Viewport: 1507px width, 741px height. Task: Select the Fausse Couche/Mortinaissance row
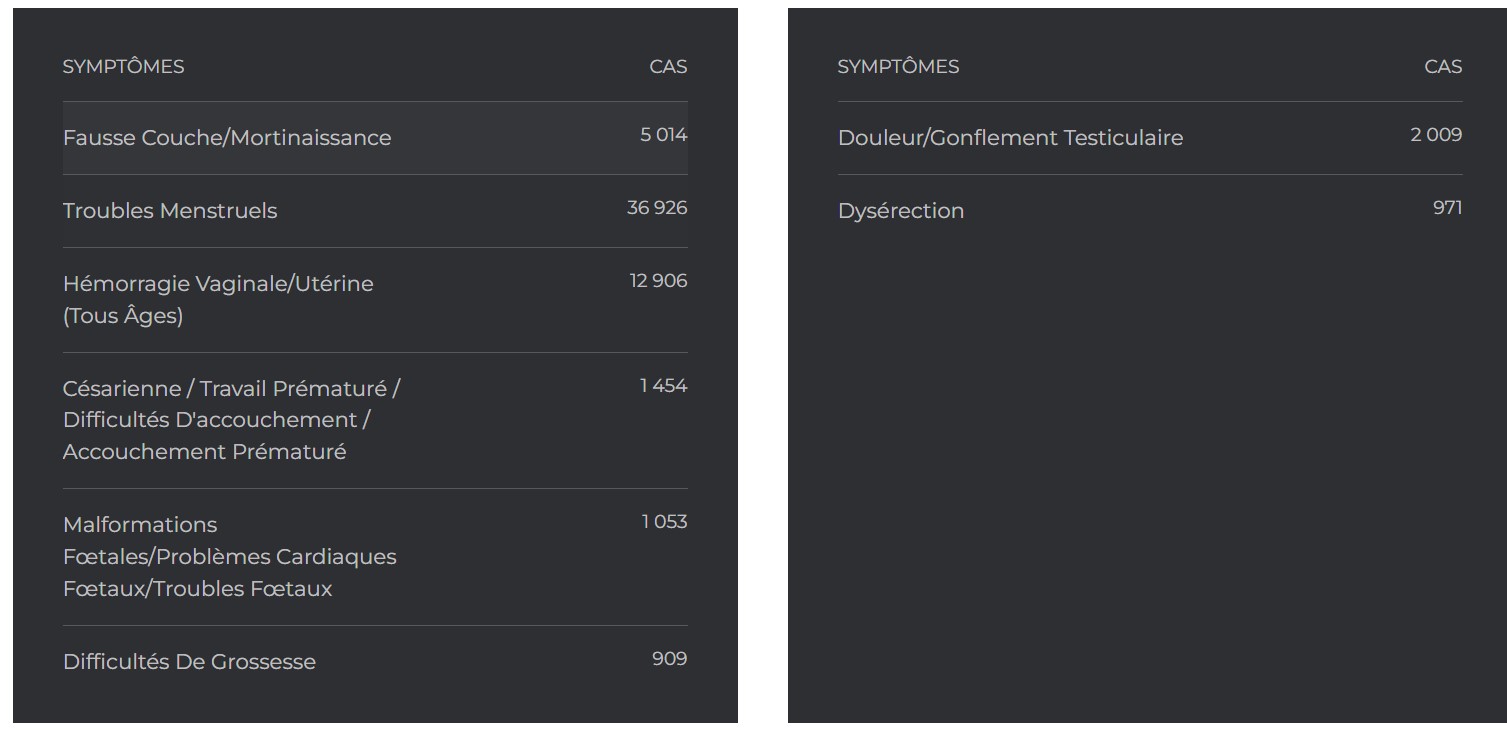click(x=375, y=138)
